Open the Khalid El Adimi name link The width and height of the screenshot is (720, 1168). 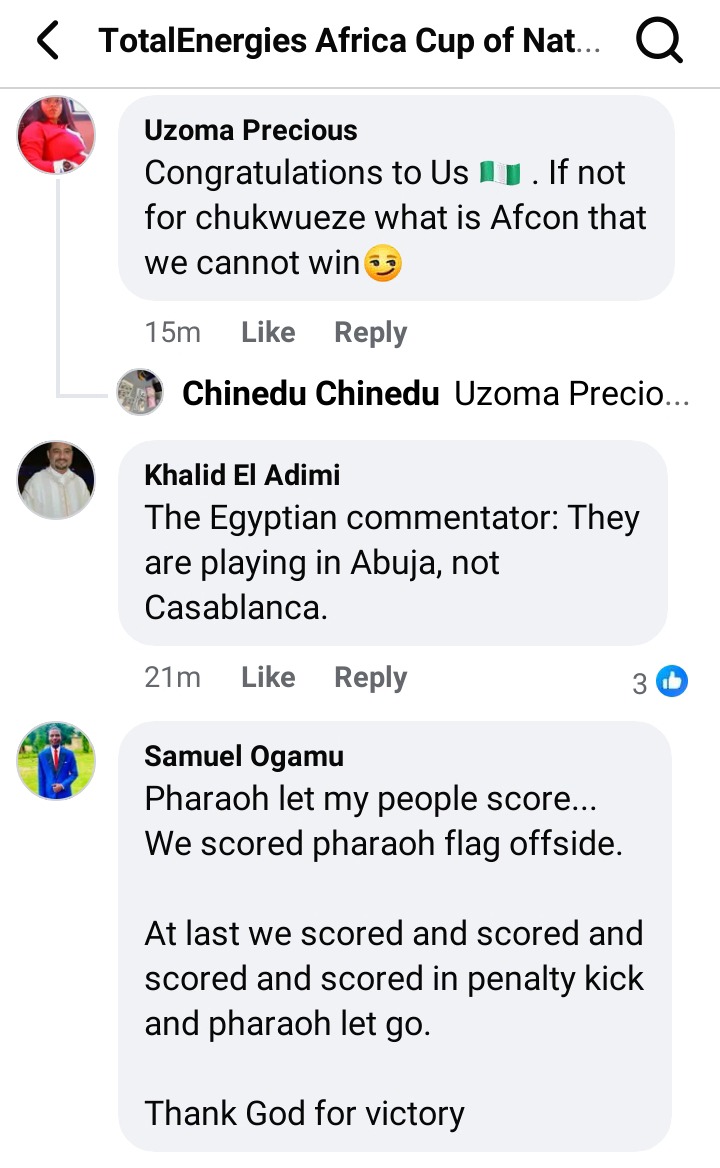click(x=242, y=475)
